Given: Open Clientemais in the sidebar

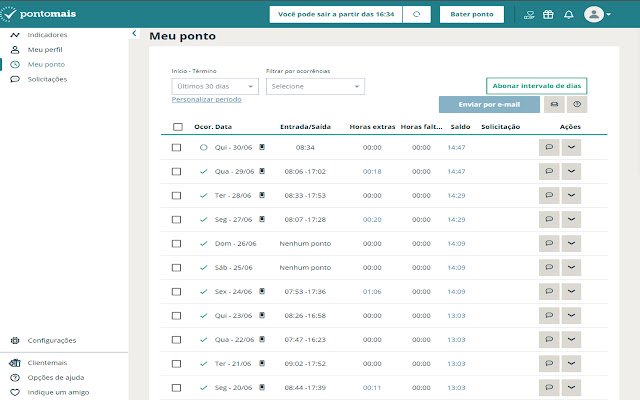Looking at the screenshot, I should click(x=47, y=363).
